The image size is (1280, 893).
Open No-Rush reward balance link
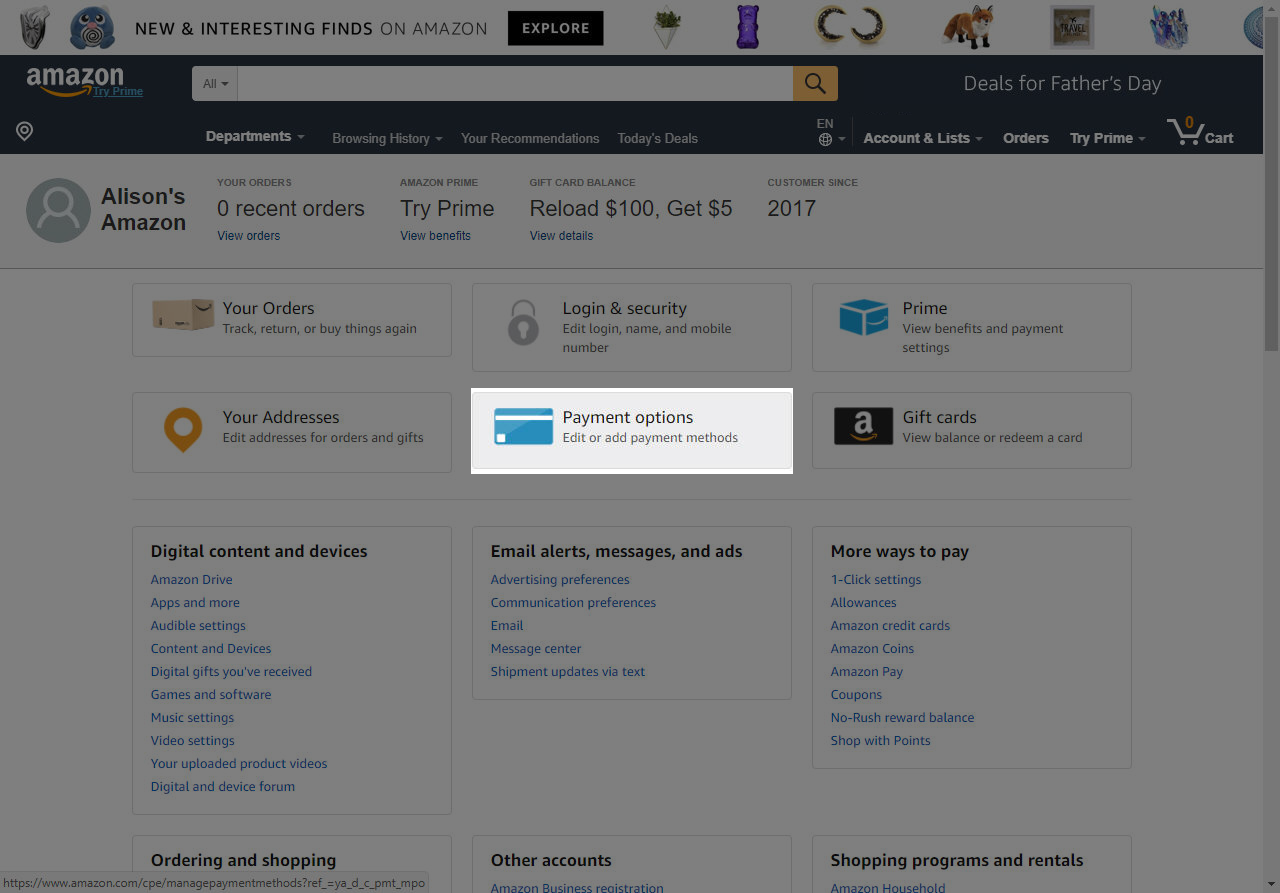pos(902,718)
